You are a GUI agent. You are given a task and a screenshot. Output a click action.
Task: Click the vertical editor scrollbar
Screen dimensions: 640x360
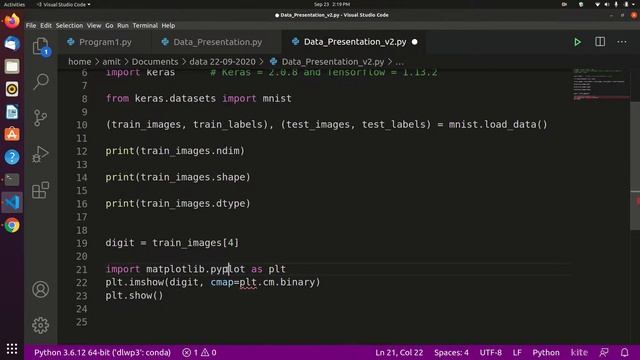click(x=635, y=165)
